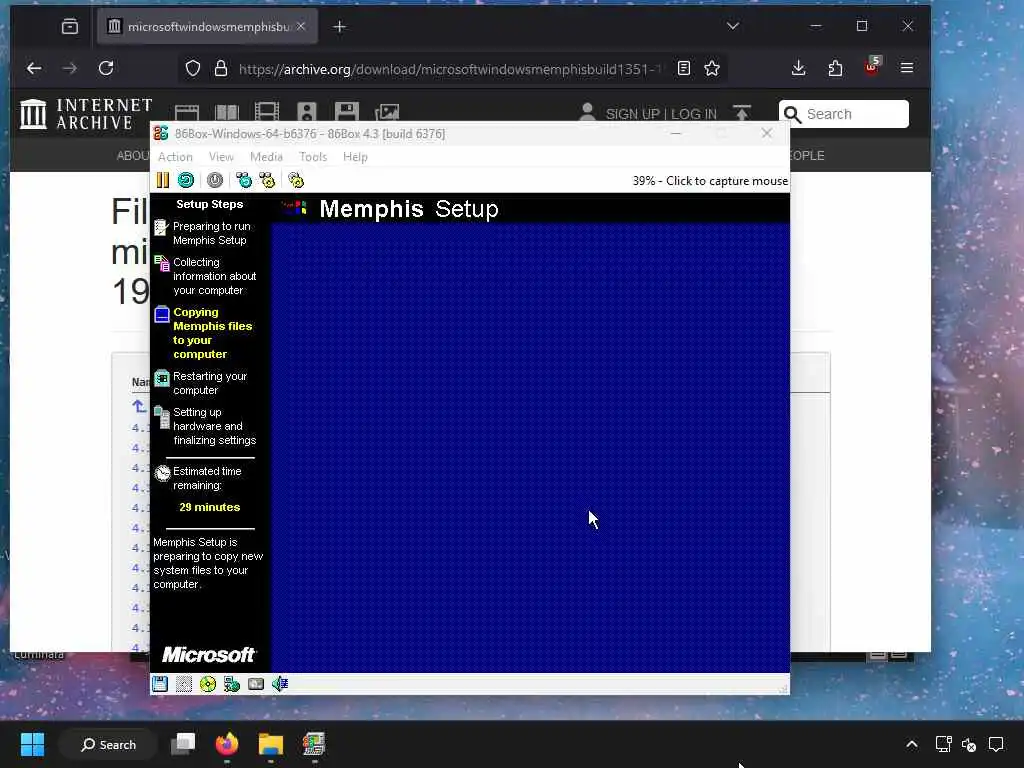Click the Internet Archive Search box
Image resolution: width=1024 pixels, height=768 pixels.
844,114
